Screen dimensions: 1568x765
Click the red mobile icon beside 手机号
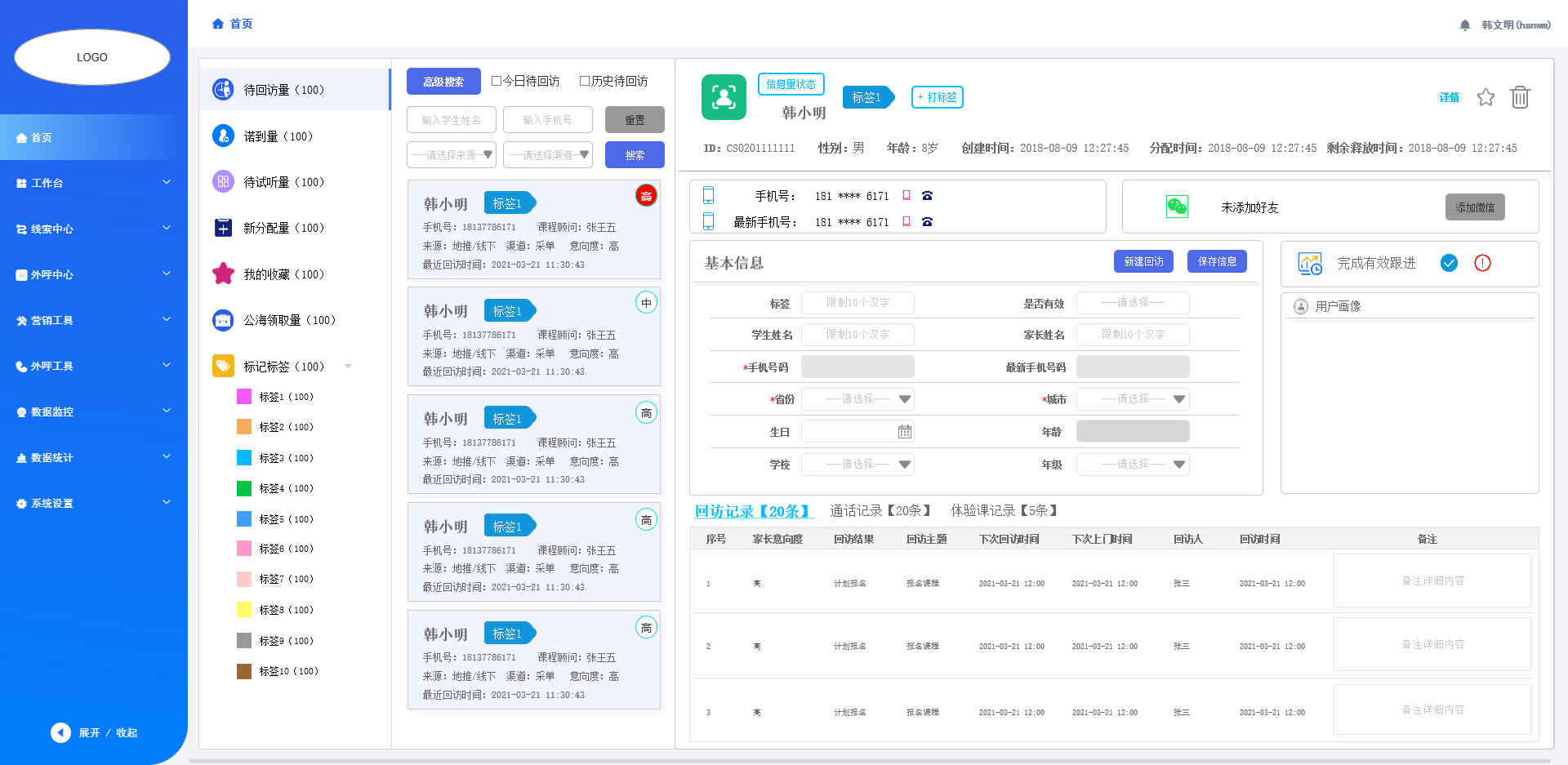[x=906, y=196]
